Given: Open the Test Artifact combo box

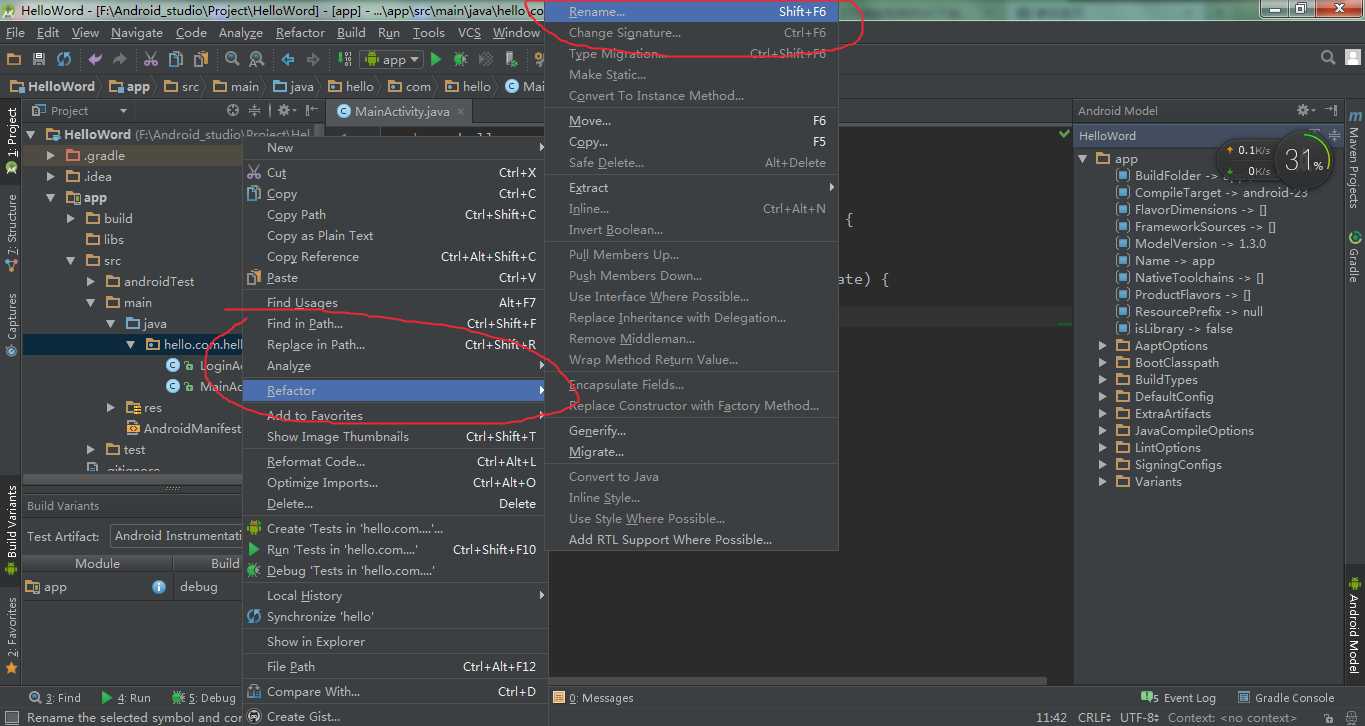Looking at the screenshot, I should click(175, 536).
